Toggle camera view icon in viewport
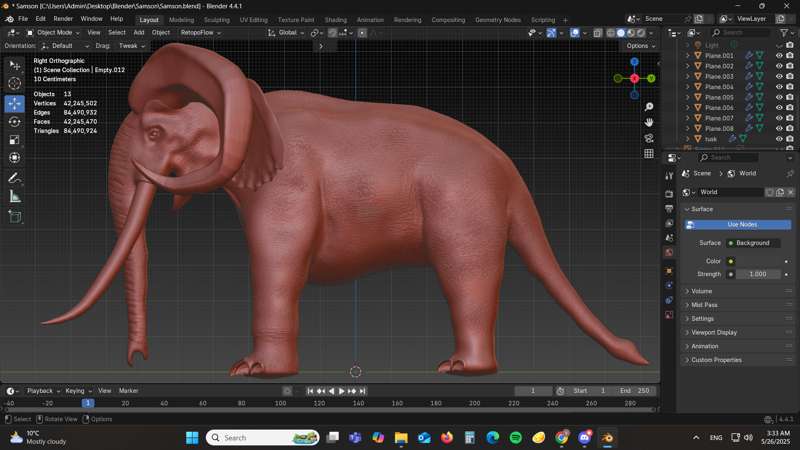The width and height of the screenshot is (800, 450). [649, 138]
